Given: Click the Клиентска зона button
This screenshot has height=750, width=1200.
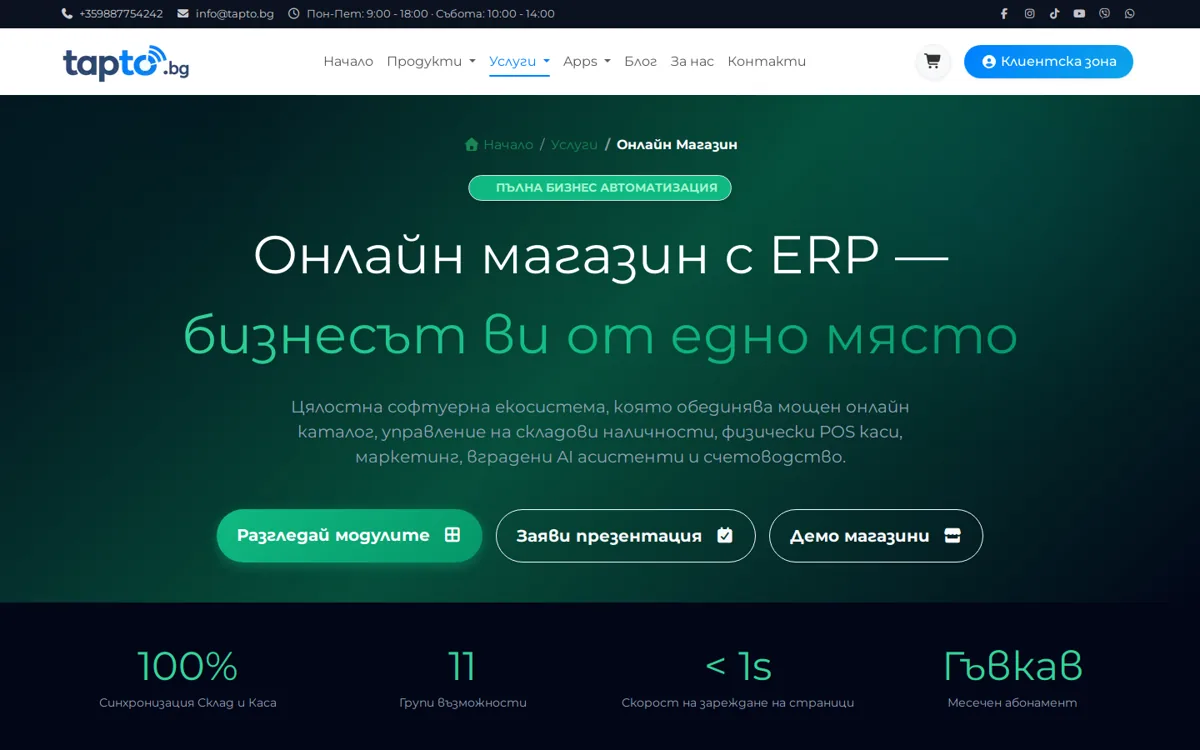Looking at the screenshot, I should [x=1048, y=61].
